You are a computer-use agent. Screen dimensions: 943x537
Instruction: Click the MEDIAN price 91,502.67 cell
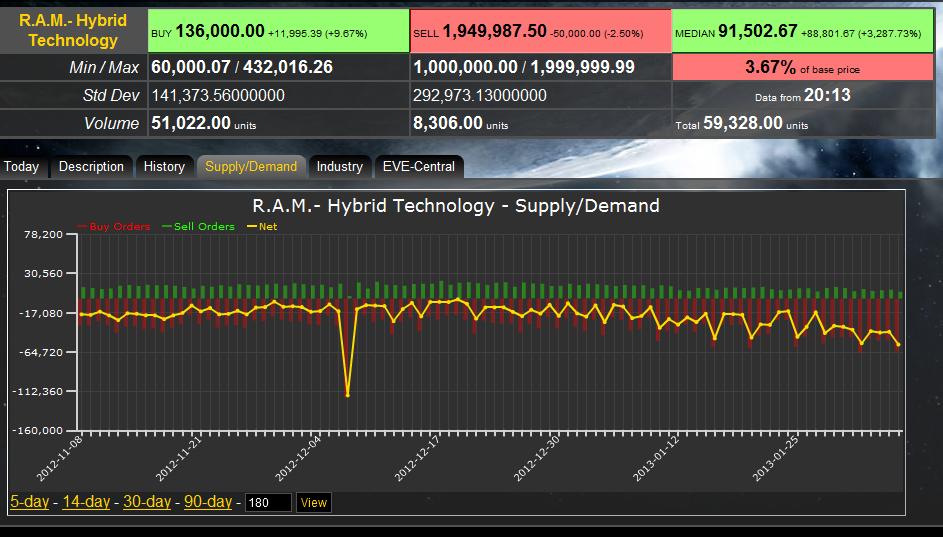802,31
